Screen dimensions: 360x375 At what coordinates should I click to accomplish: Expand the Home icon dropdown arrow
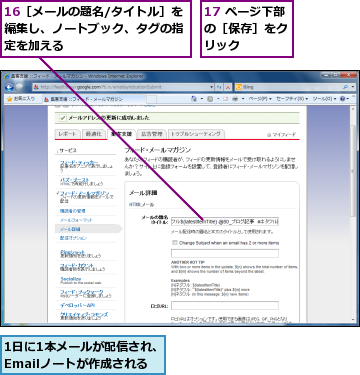(201, 99)
